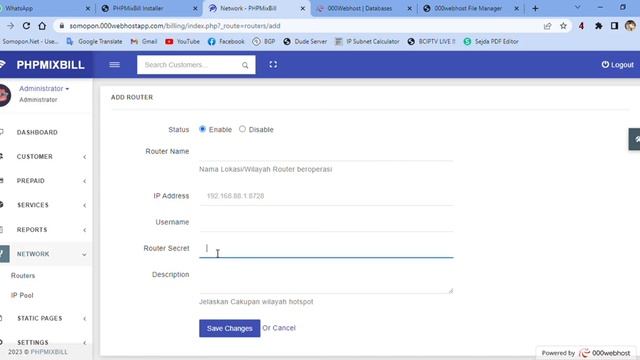Open the Dashboard menu item
Viewport: 640px width, 360px height.
(46, 132)
